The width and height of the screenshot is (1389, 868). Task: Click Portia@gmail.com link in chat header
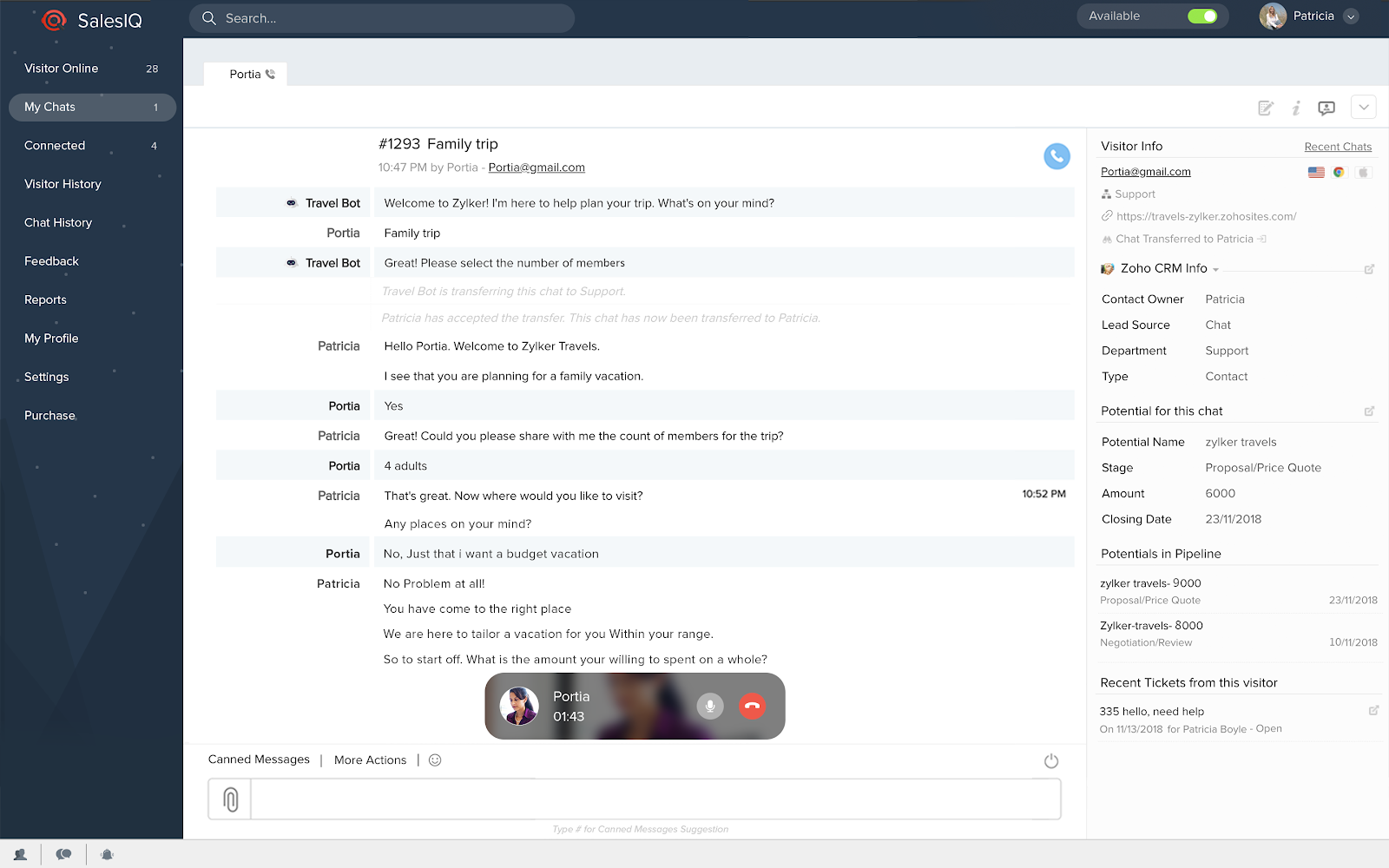537,168
